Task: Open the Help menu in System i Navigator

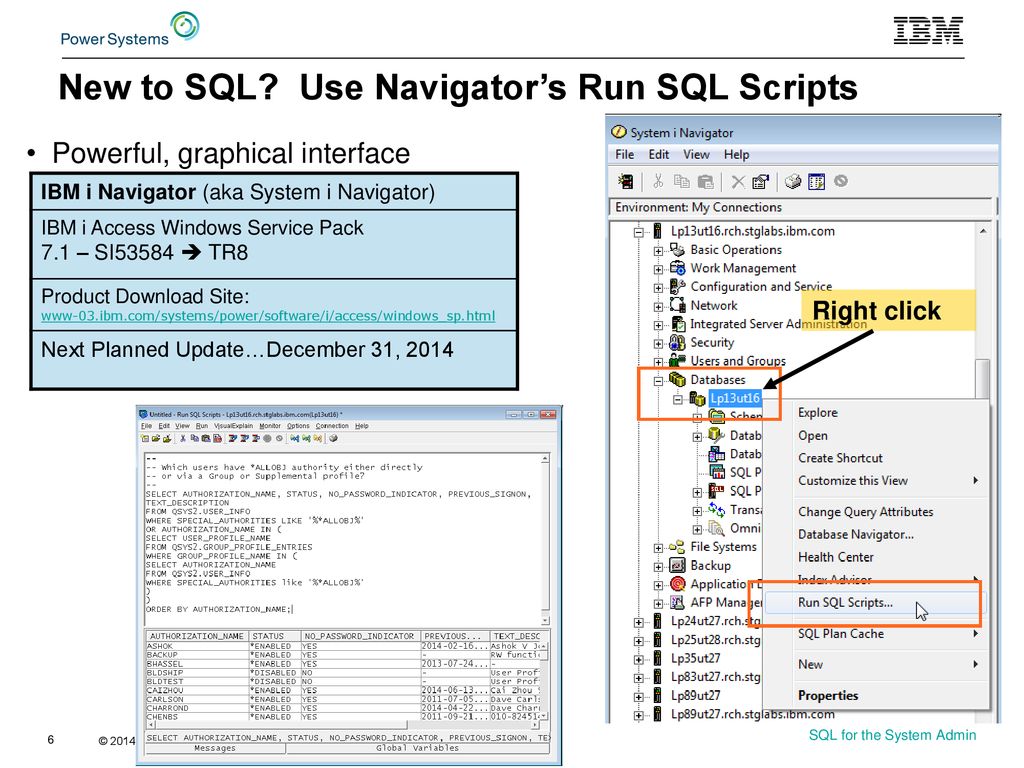Action: coord(736,155)
